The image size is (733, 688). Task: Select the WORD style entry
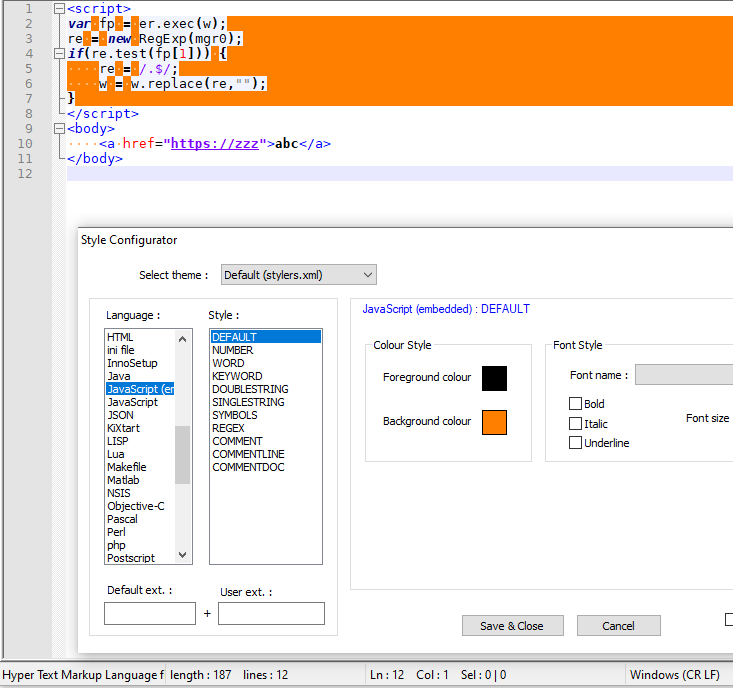coord(266,363)
